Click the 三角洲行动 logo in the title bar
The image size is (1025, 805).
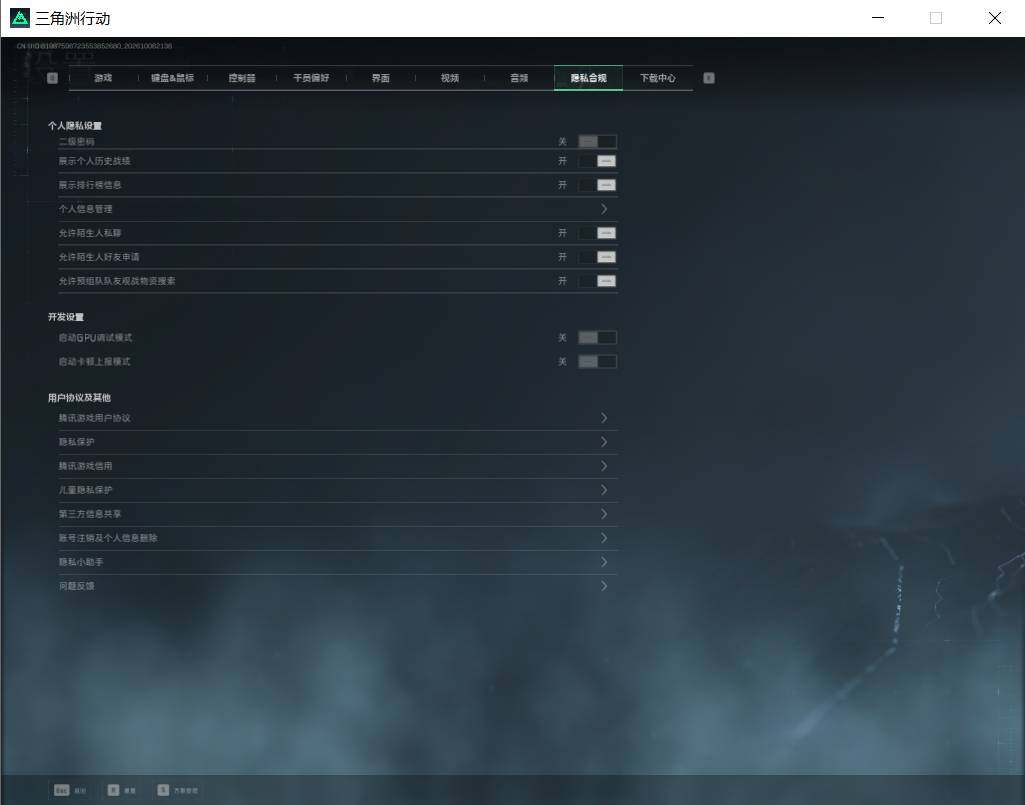coord(20,18)
